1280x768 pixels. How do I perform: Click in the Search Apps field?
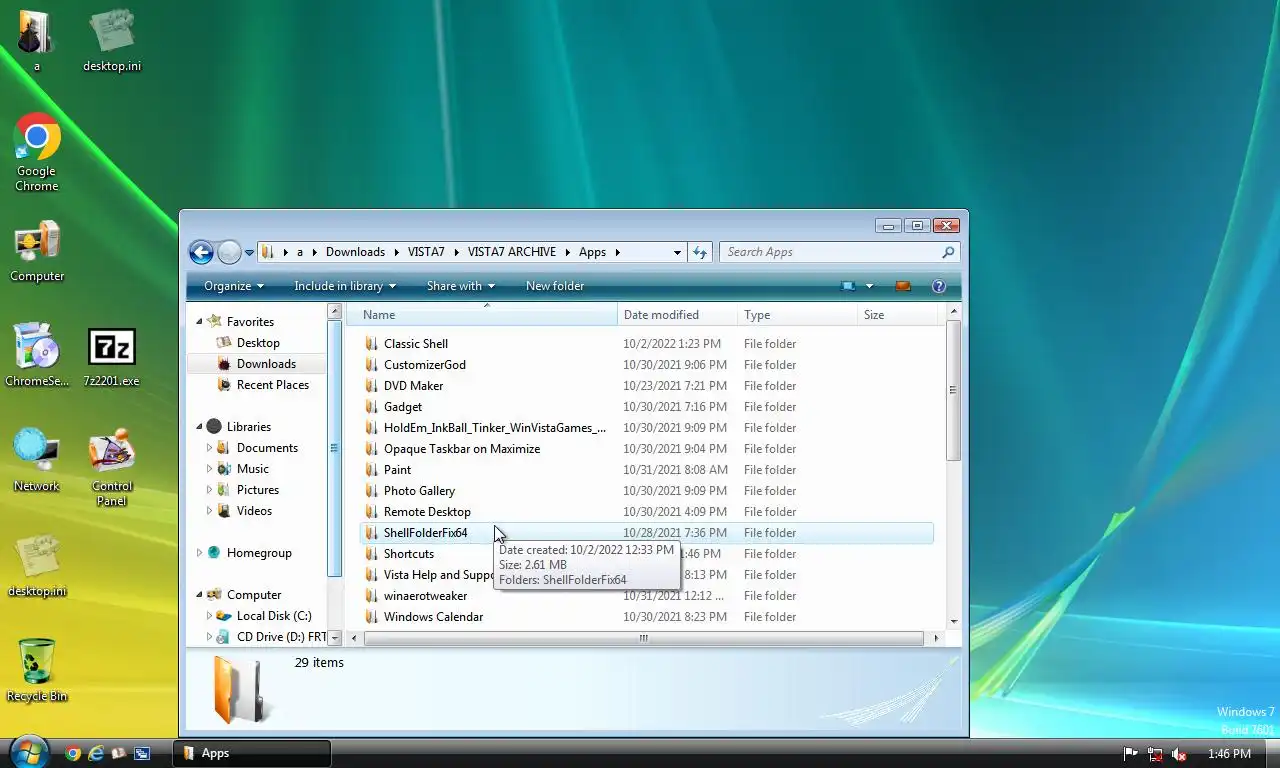pos(830,252)
